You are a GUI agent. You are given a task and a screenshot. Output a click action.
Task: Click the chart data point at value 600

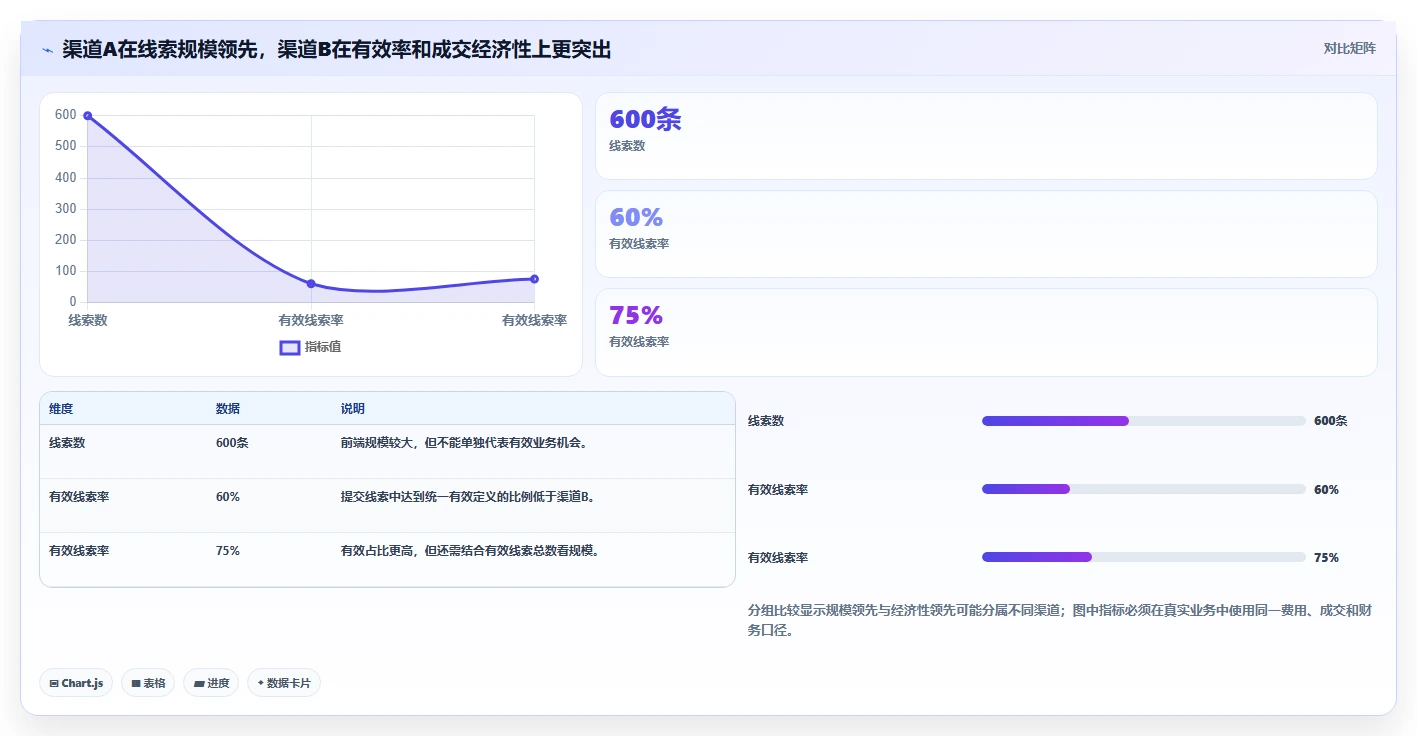pyautogui.click(x=88, y=116)
